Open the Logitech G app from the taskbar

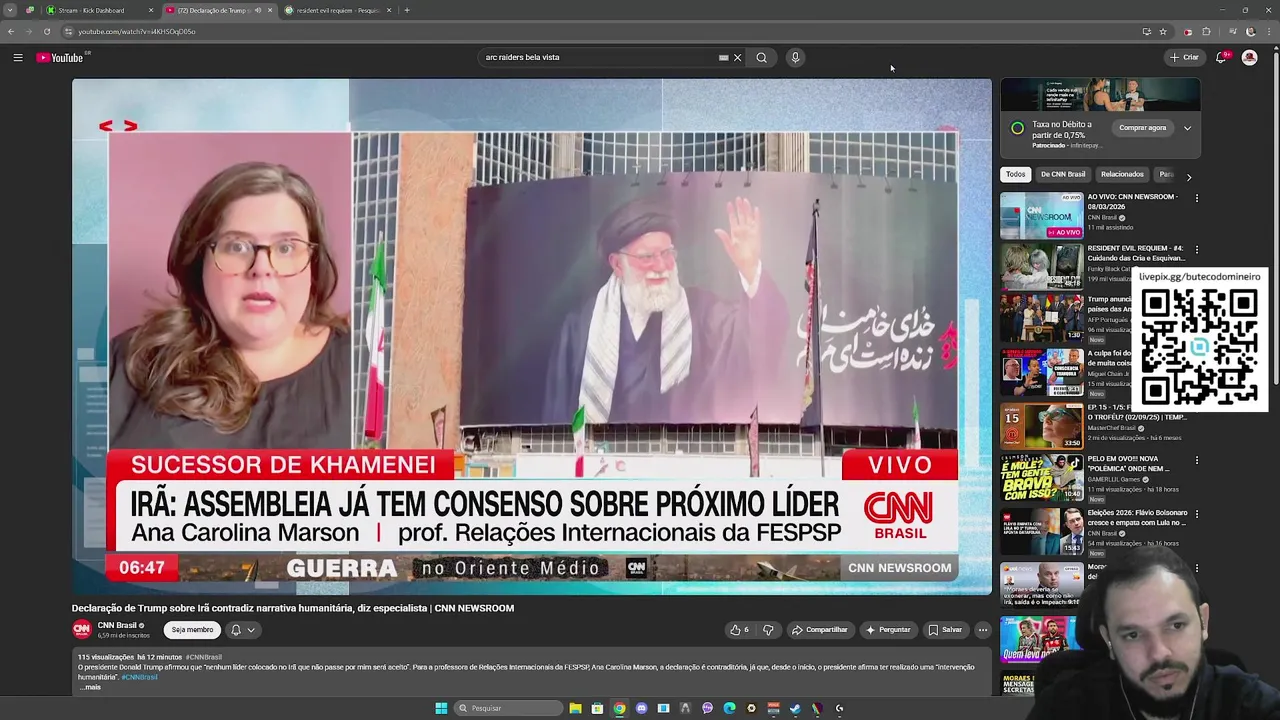839,708
